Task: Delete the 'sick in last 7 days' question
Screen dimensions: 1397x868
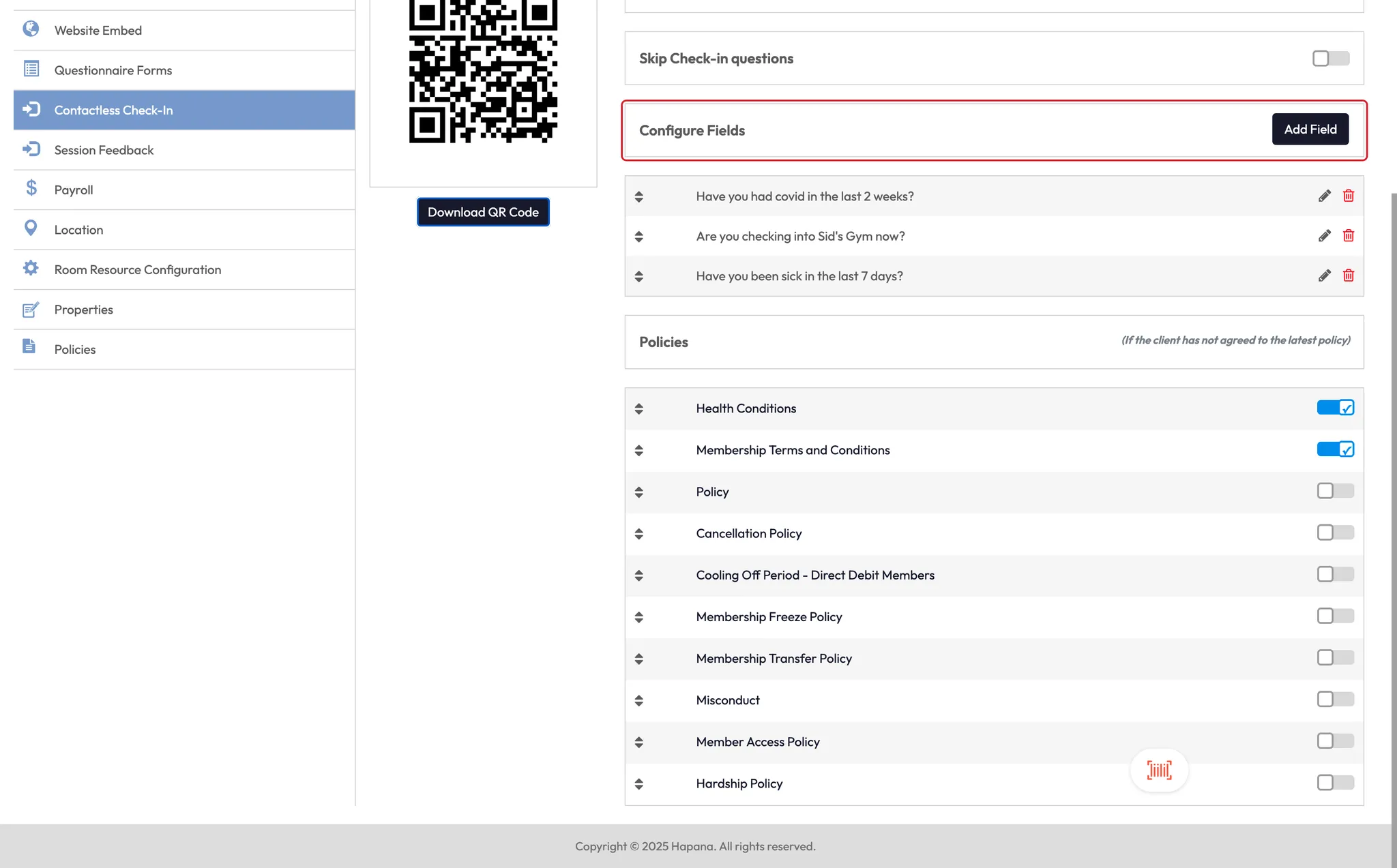Action: pos(1348,276)
